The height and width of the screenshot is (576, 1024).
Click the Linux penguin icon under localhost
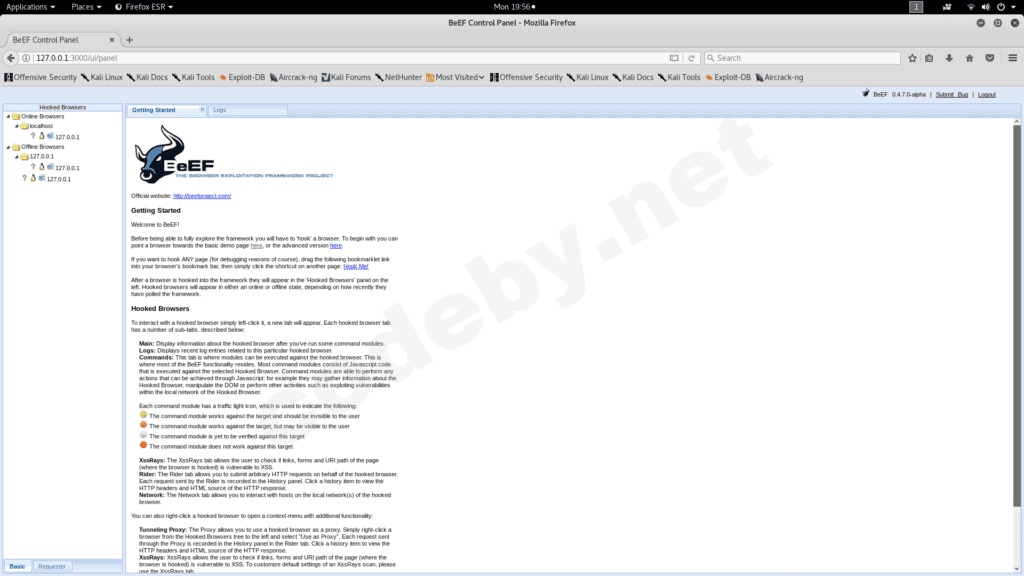click(x=42, y=136)
